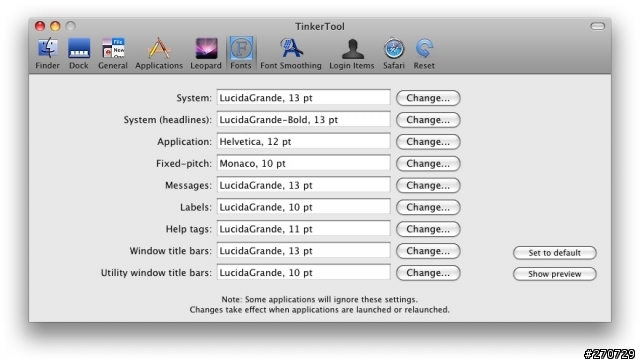Click the note about ignored settings
Screen dimensions: 640x362
320,300
